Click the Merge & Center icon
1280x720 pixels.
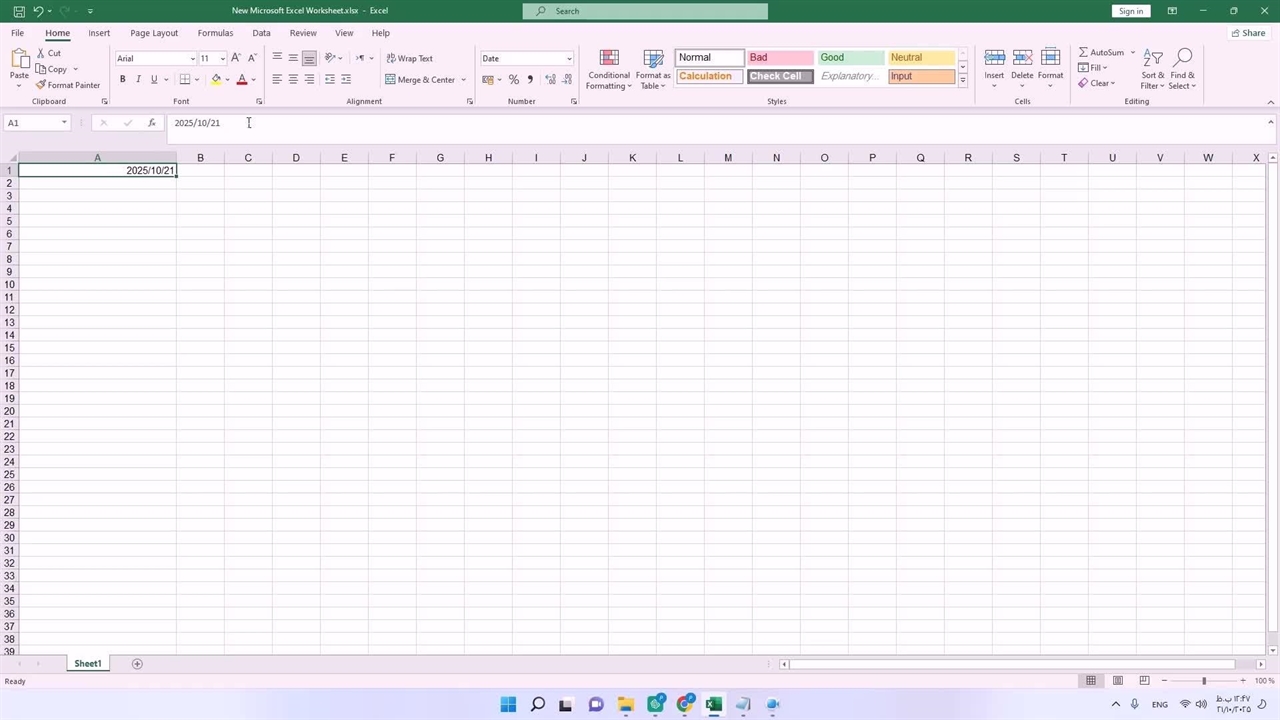click(x=391, y=80)
